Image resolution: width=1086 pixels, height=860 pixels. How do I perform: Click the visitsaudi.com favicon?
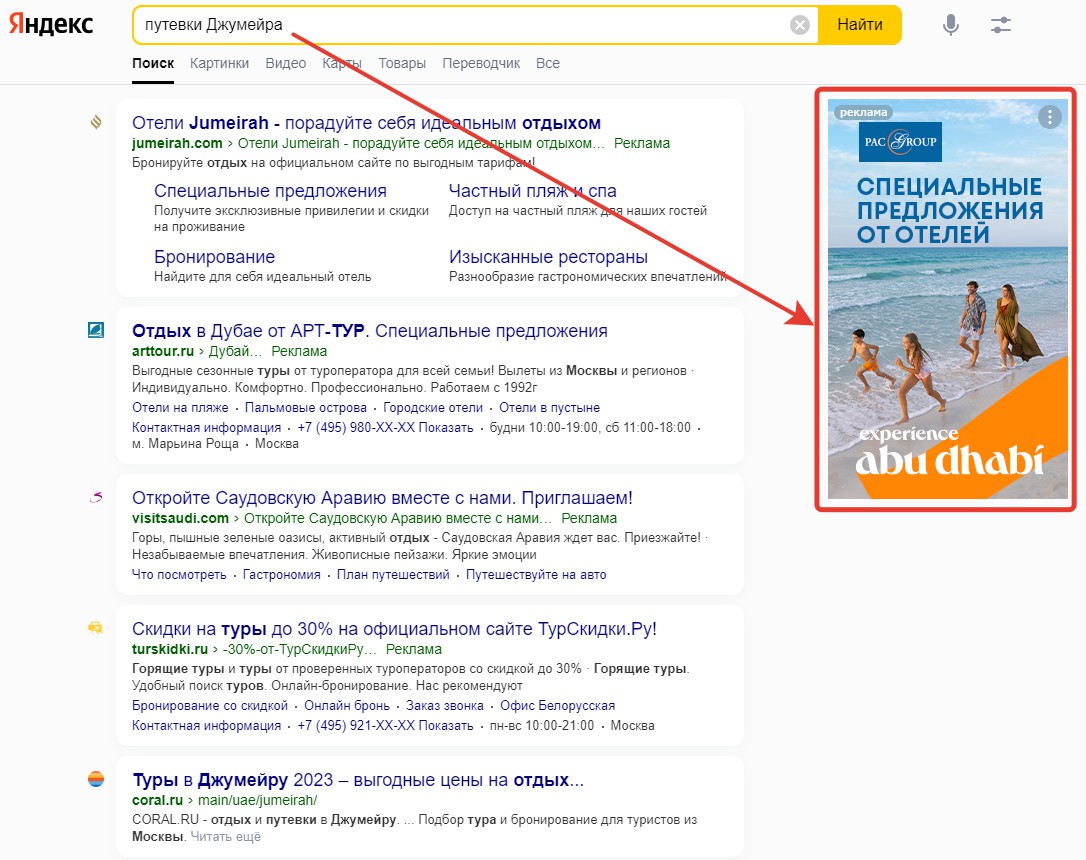[96, 496]
